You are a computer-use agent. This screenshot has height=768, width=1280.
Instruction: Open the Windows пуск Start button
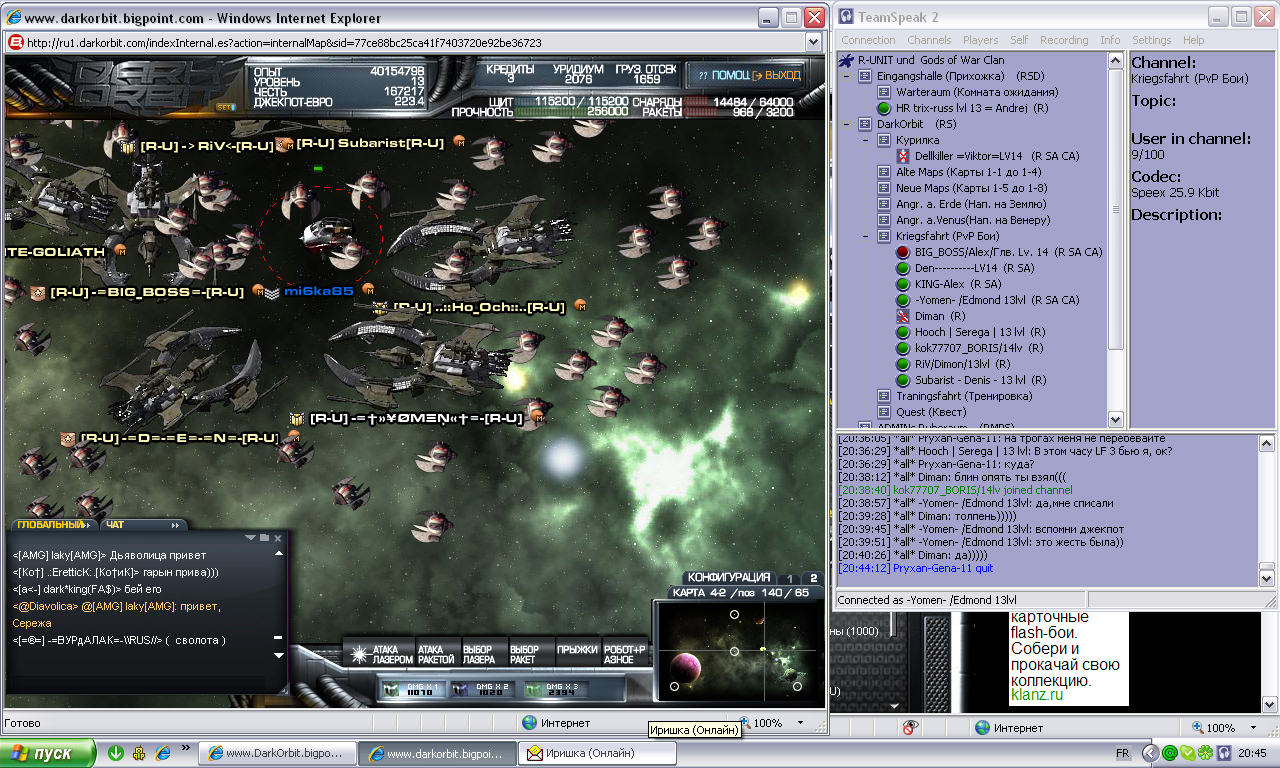coord(48,753)
